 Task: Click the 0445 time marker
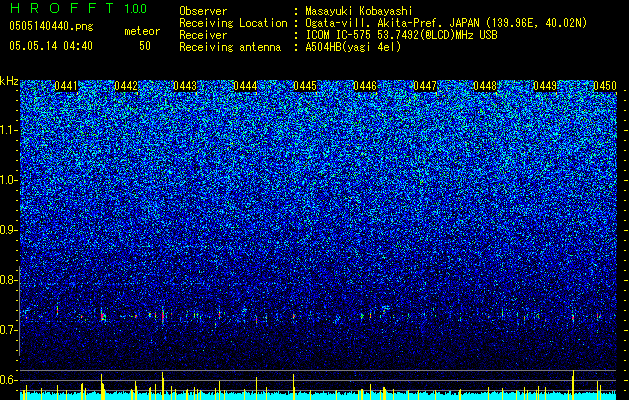(x=305, y=86)
